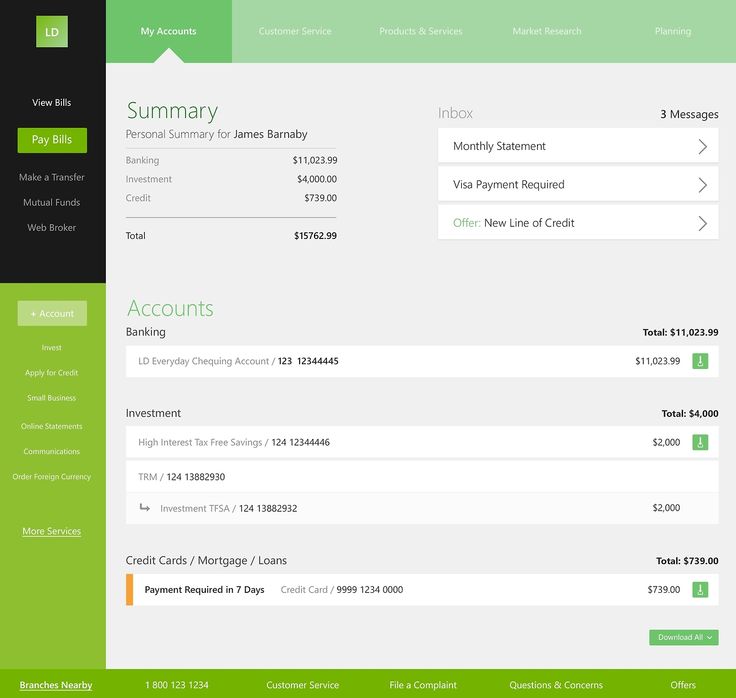Select the Investment TFSA / 124 13882932 row

422,508
